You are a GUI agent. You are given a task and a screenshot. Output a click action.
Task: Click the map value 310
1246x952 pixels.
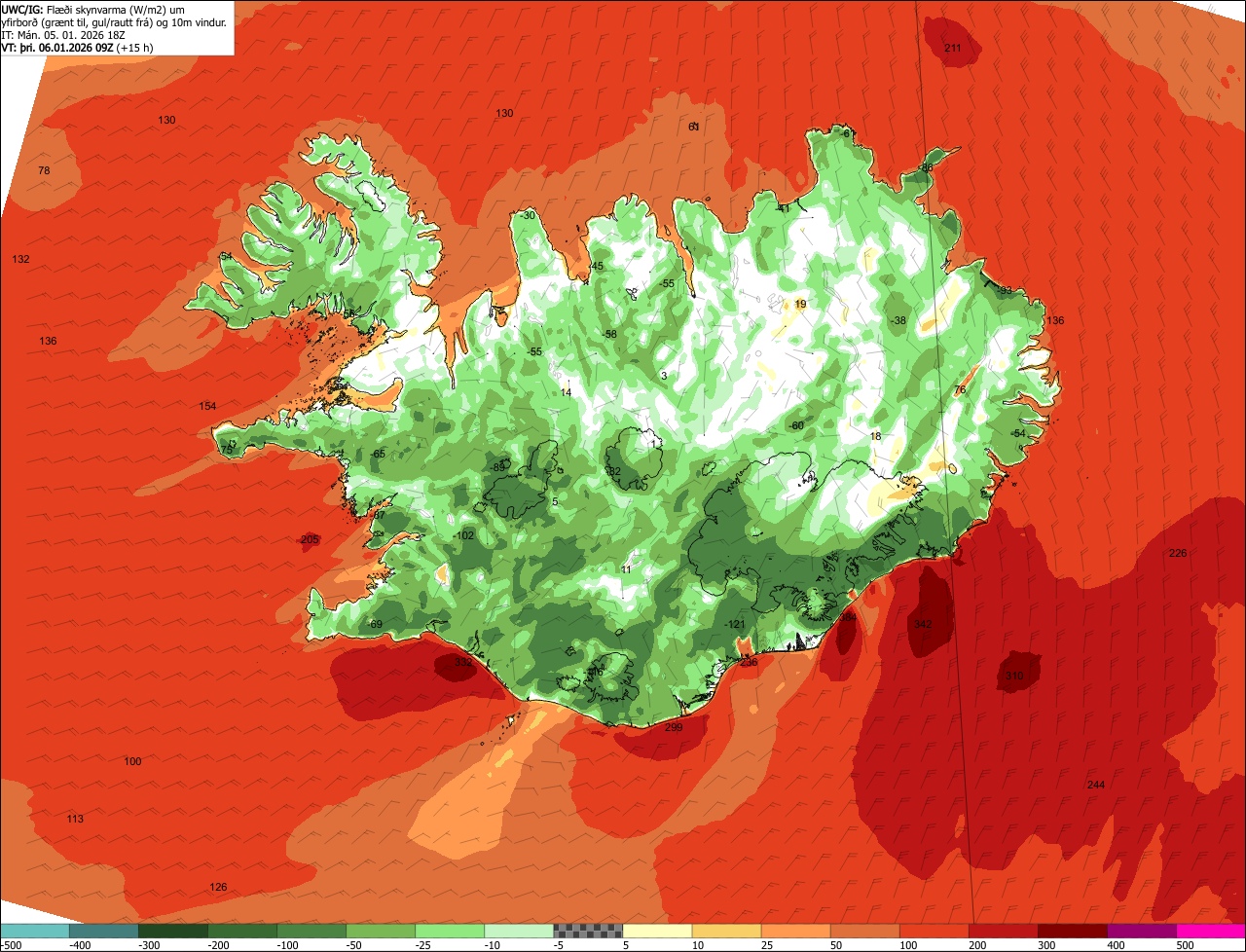[1014, 676]
